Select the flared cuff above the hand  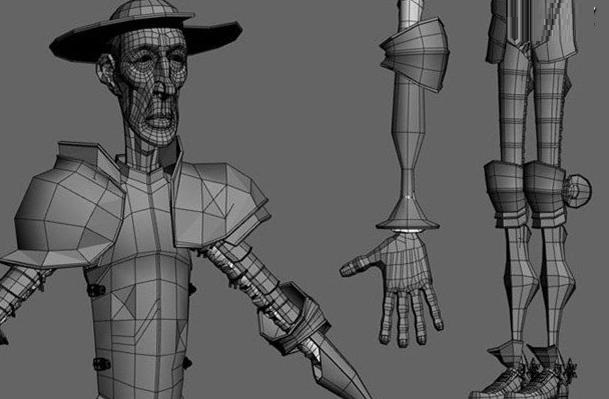(x=407, y=214)
